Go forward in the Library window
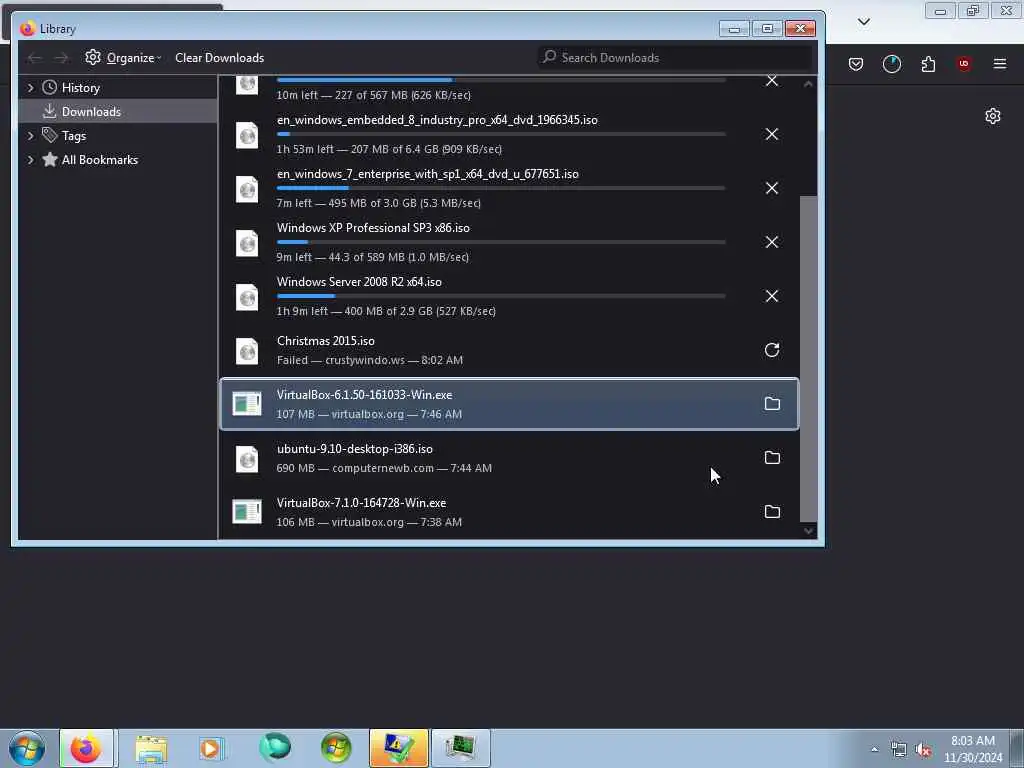 [61, 58]
